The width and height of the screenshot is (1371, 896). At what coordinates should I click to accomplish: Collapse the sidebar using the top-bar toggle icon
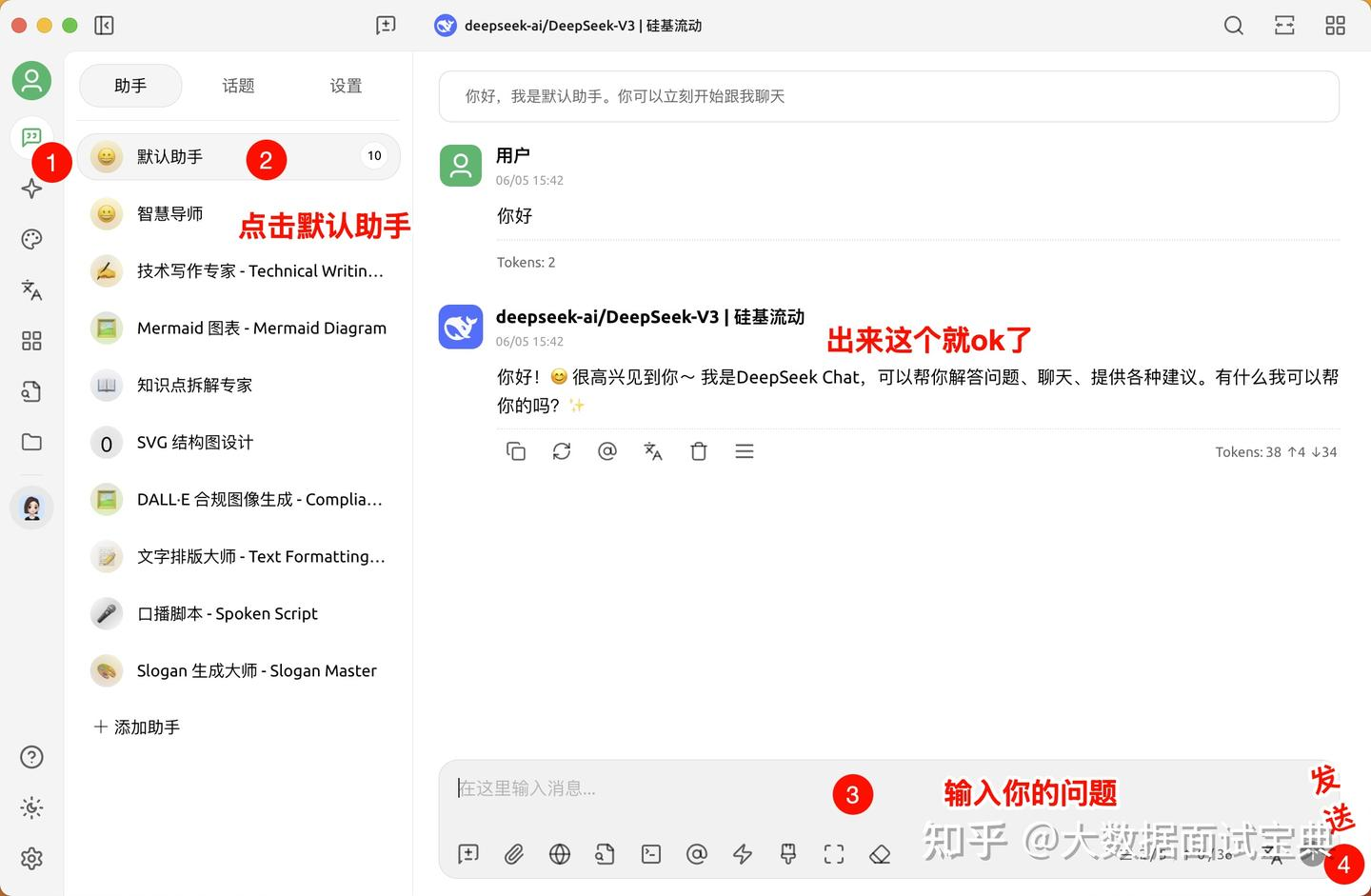[x=105, y=26]
